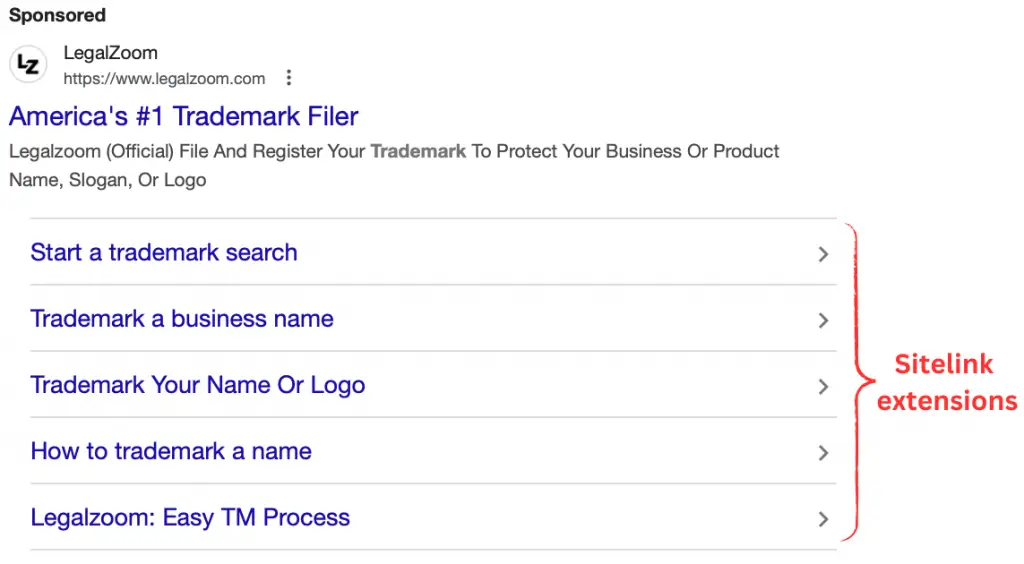Open the three-dot ad options menu
Viewport: 1024px width, 564px height.
(x=289, y=78)
